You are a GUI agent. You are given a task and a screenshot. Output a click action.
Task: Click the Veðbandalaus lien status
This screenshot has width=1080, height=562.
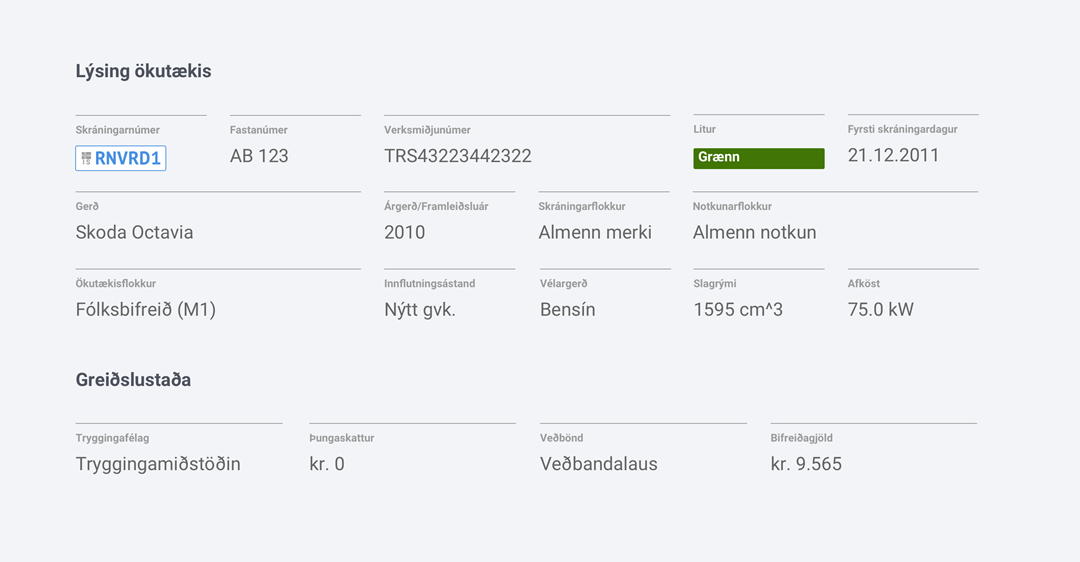[599, 464]
